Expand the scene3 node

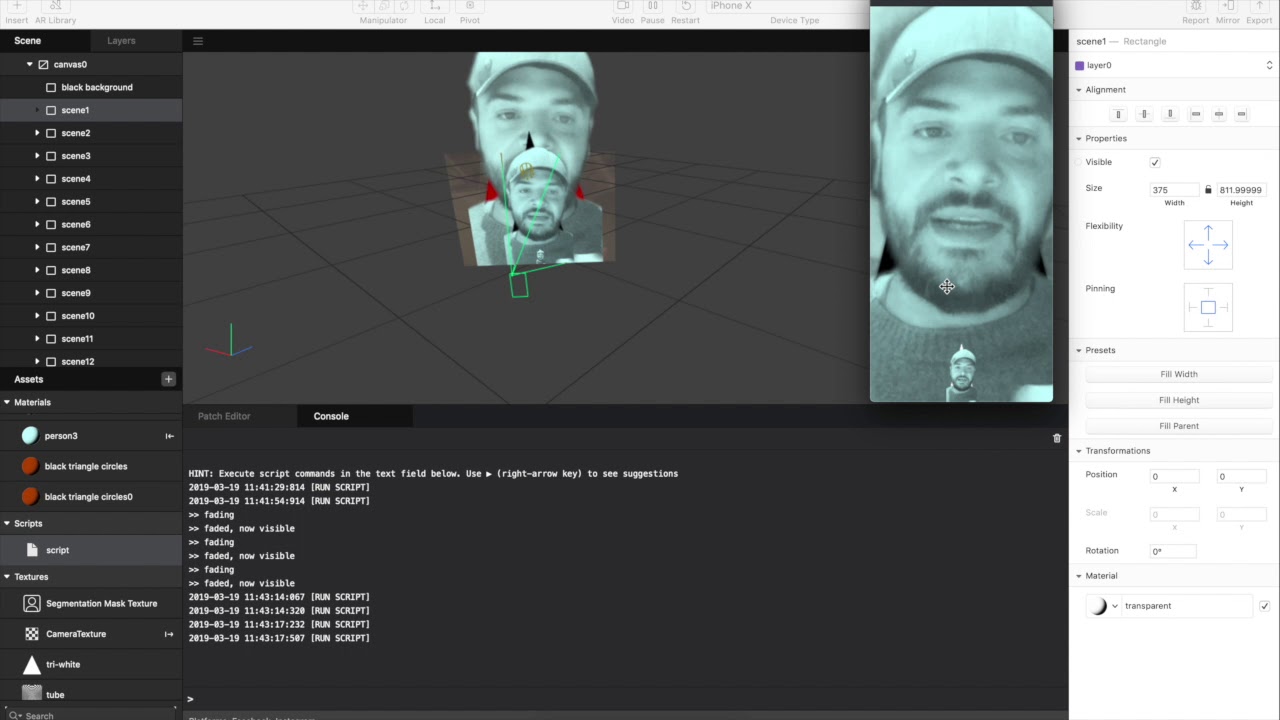click(37, 156)
